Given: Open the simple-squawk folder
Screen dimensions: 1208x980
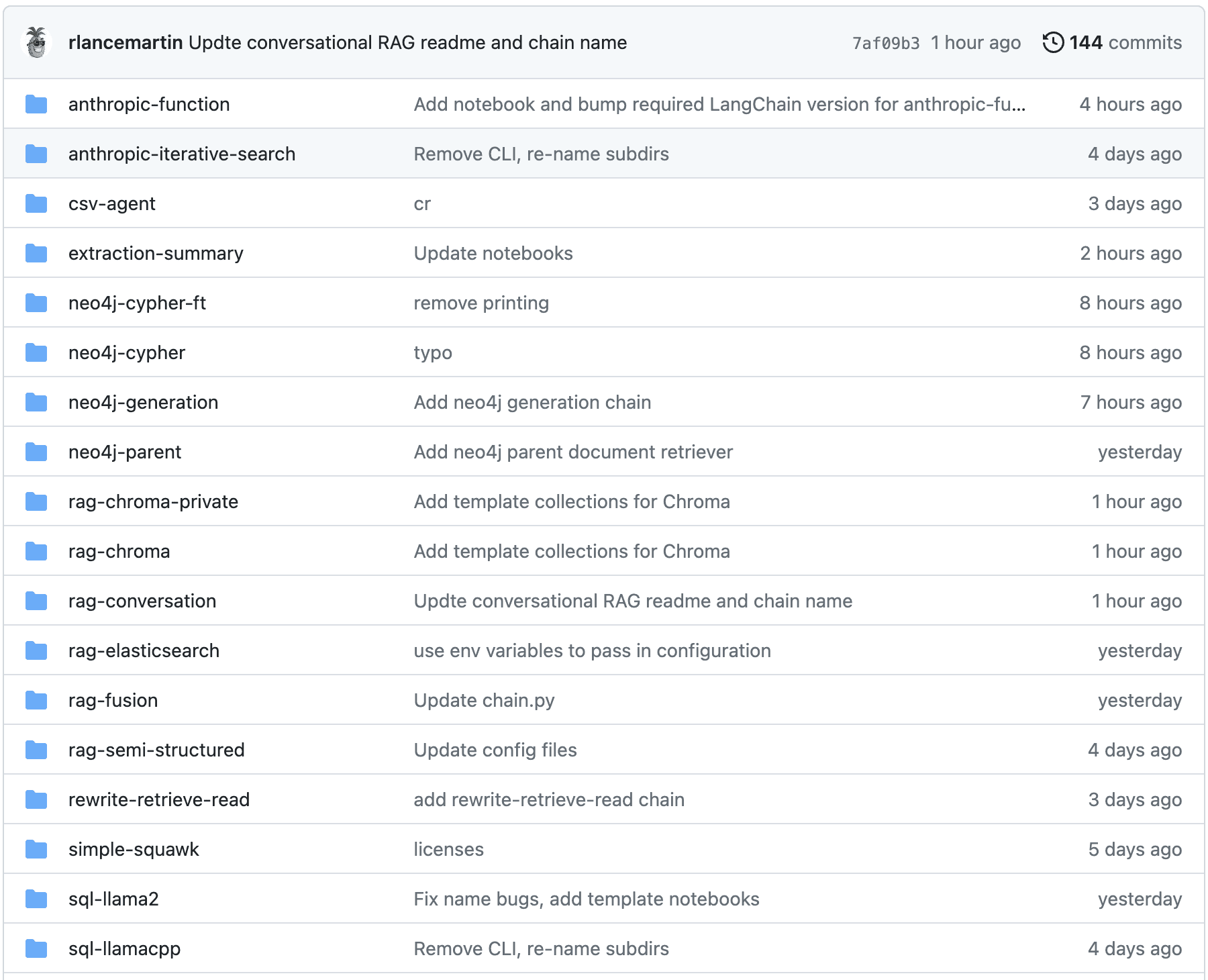Looking at the screenshot, I should [x=134, y=849].
